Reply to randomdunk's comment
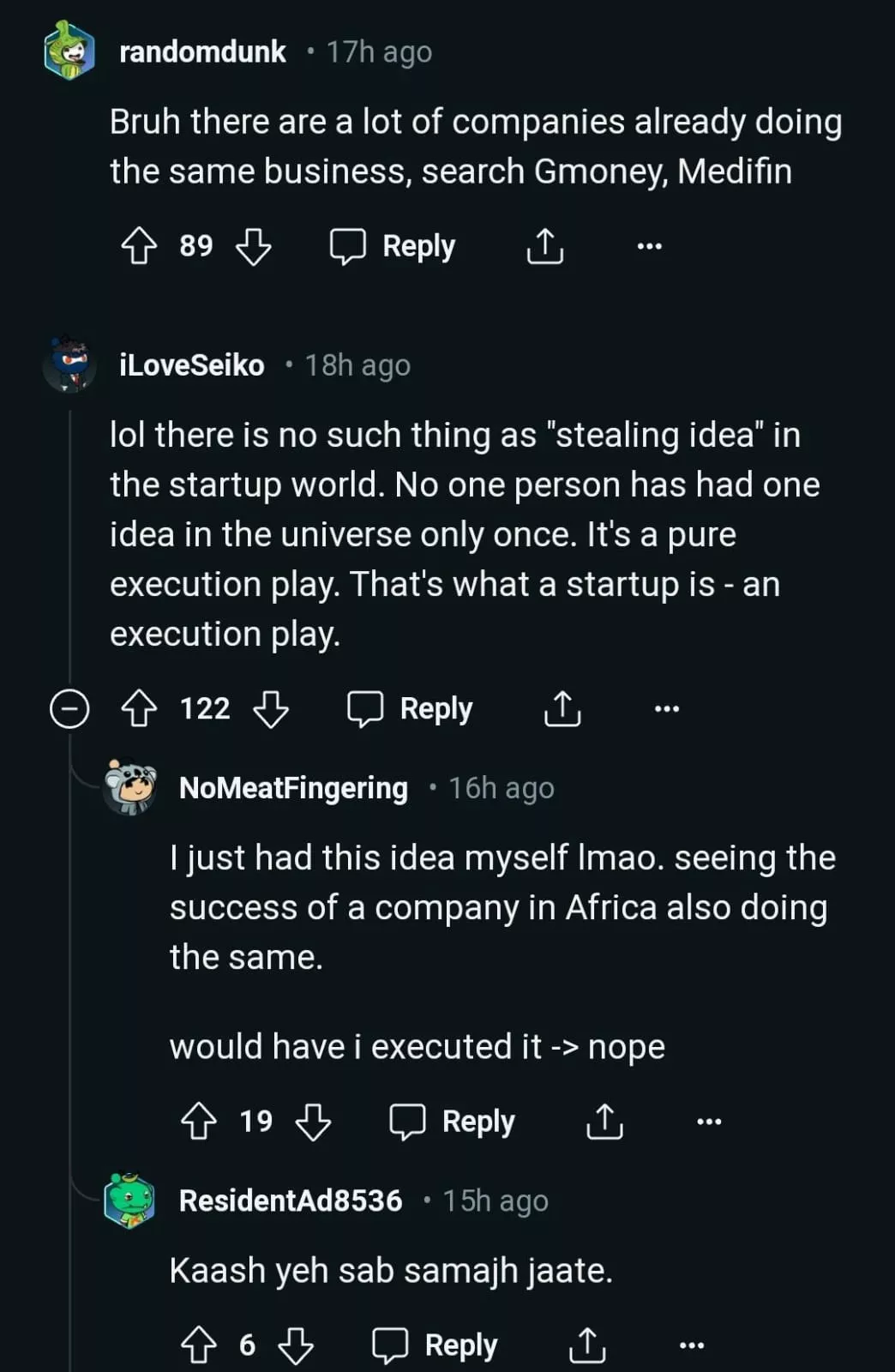Image resolution: width=895 pixels, height=1372 pixels. (393, 246)
